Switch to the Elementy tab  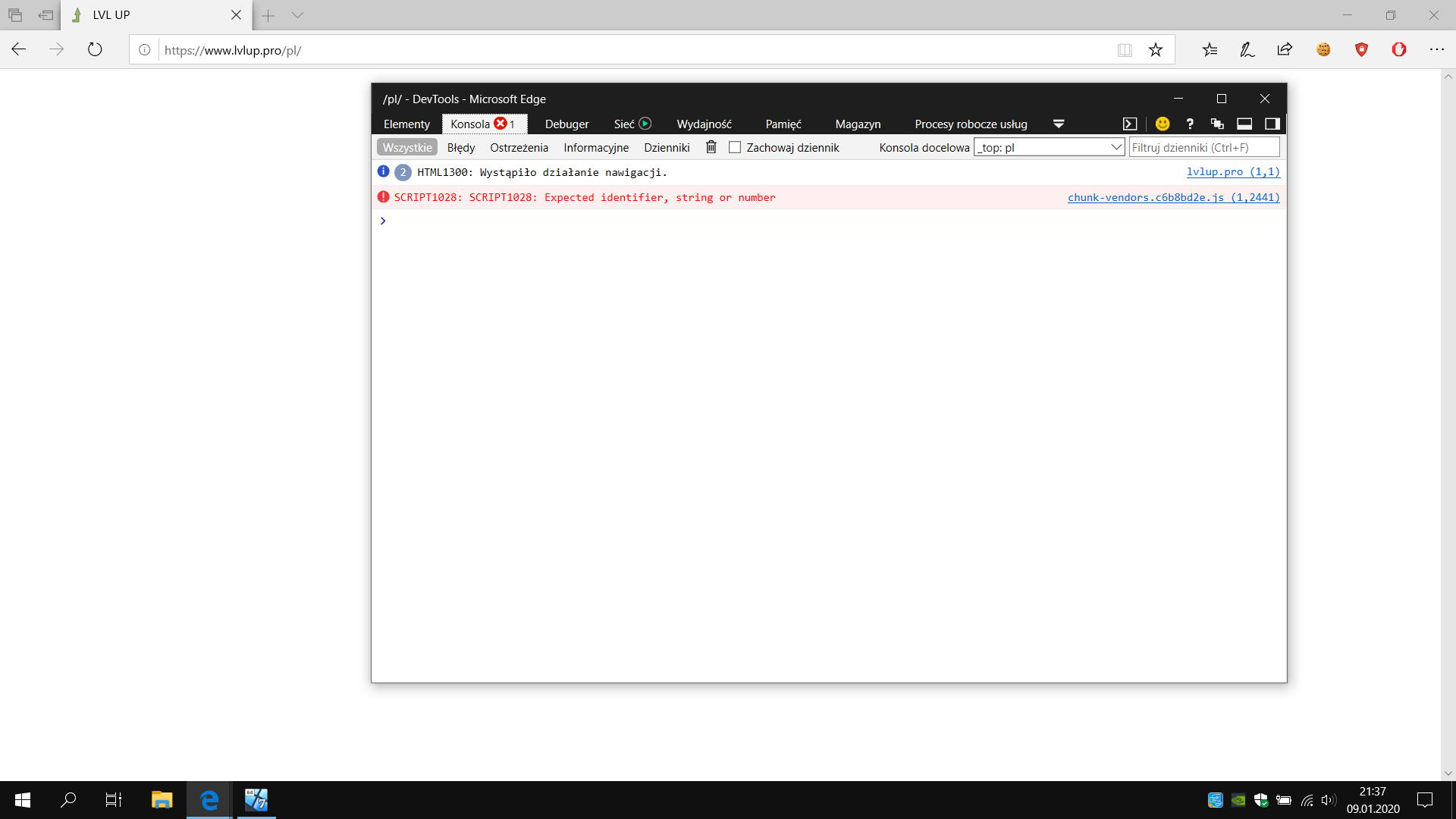pyautogui.click(x=406, y=124)
